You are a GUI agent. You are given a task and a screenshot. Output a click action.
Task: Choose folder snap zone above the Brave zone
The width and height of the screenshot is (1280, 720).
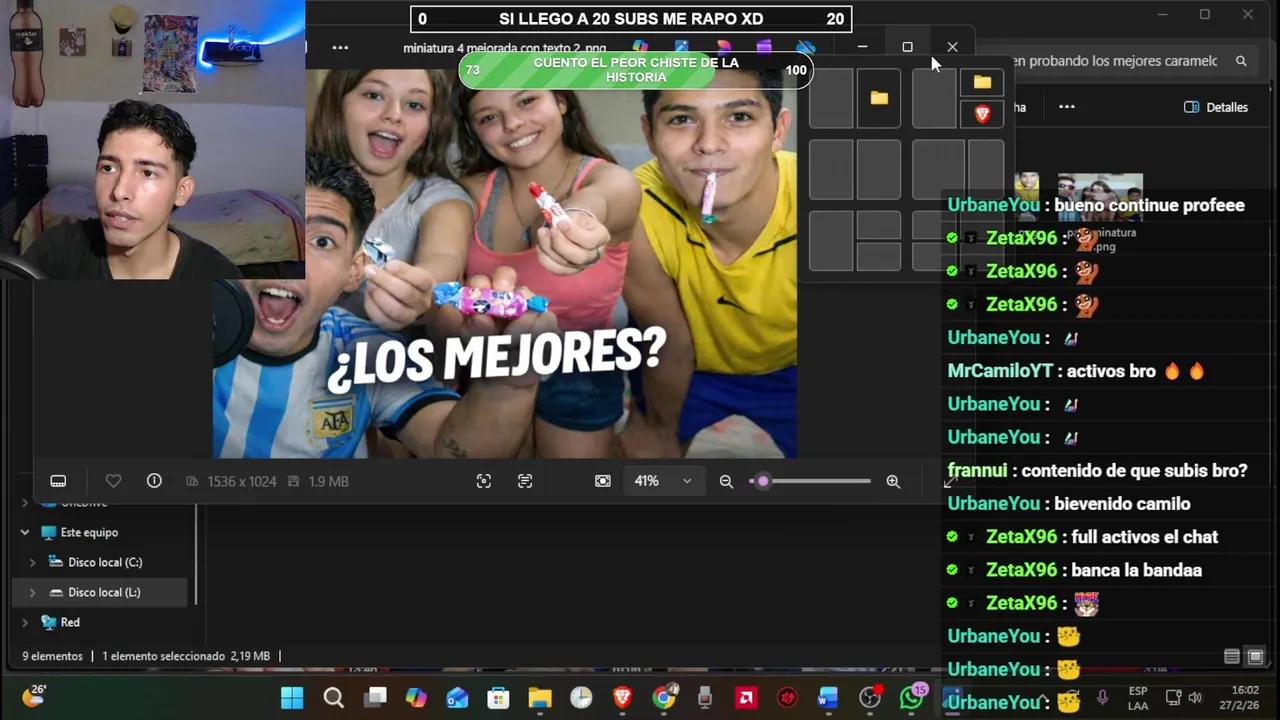pos(982,82)
